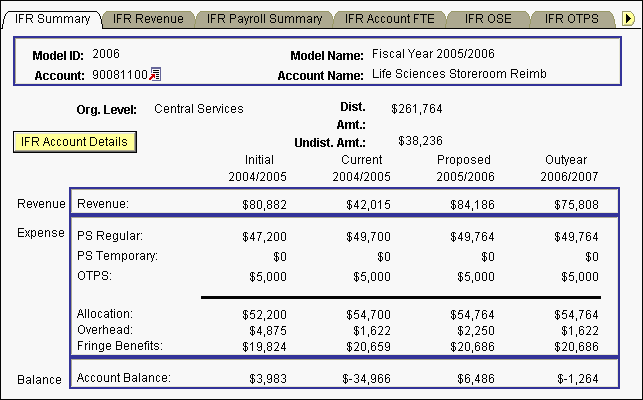
Task: Click the Current PS Regular value $49,700
Action: (x=369, y=236)
